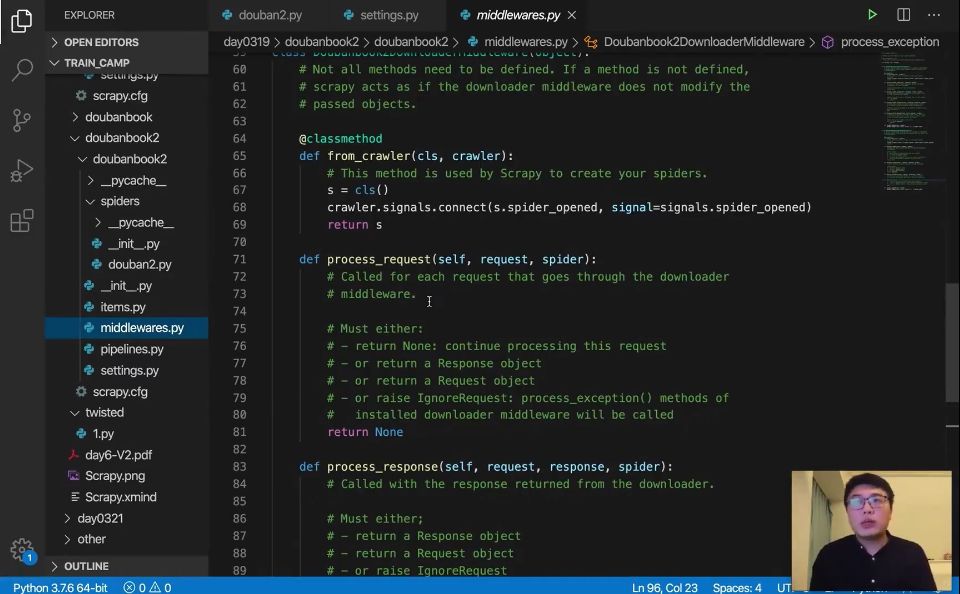Image resolution: width=960 pixels, height=594 pixels.
Task: Open the editor More Actions ellipsis
Action: point(934,15)
